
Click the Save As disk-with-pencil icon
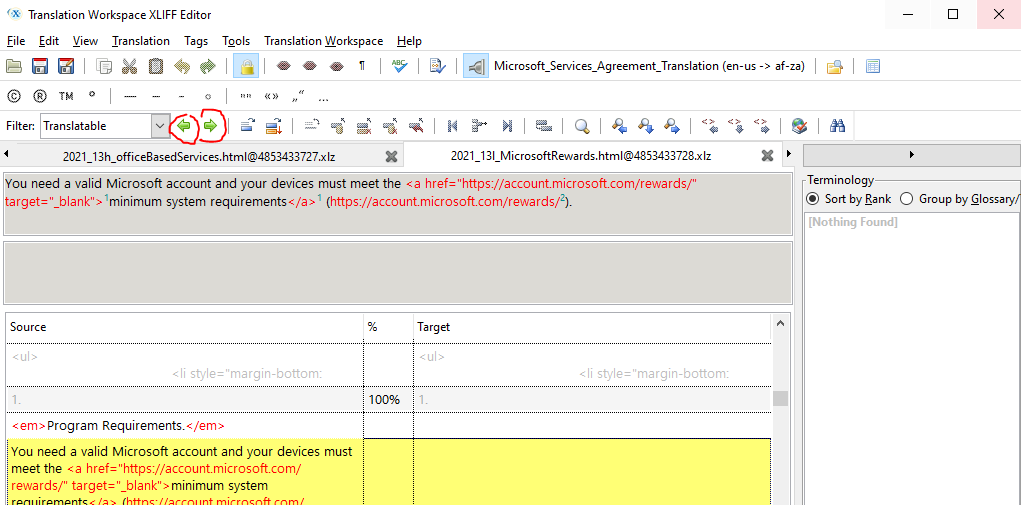point(66,66)
